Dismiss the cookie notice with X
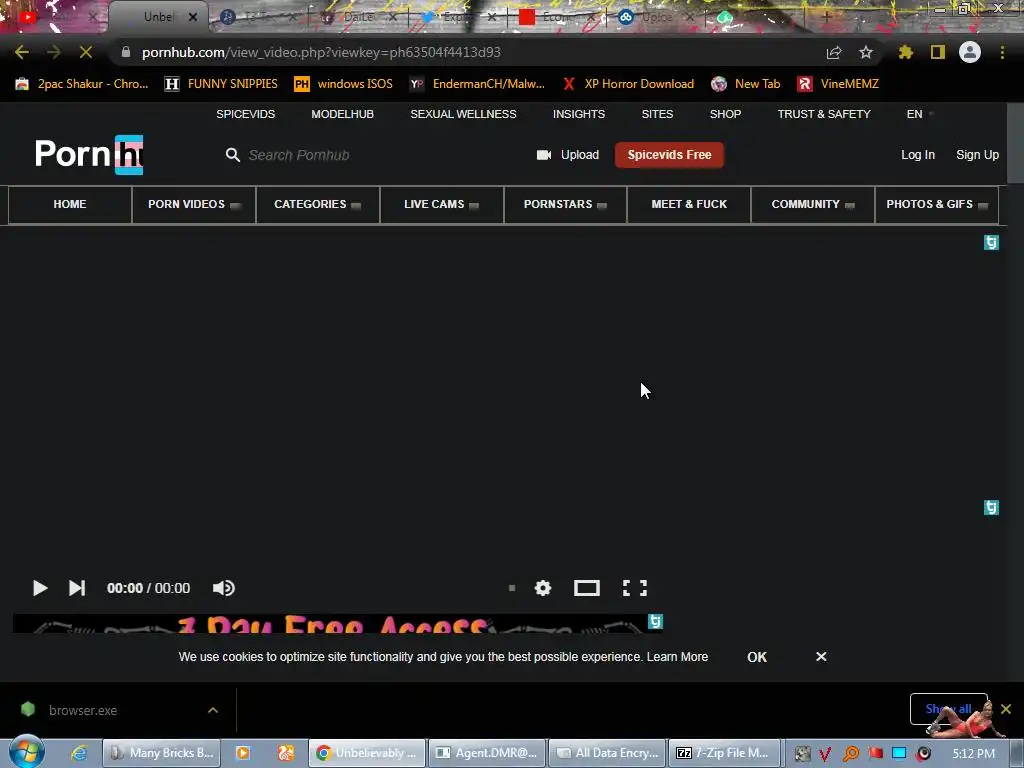Viewport: 1024px width, 768px height. tap(821, 656)
